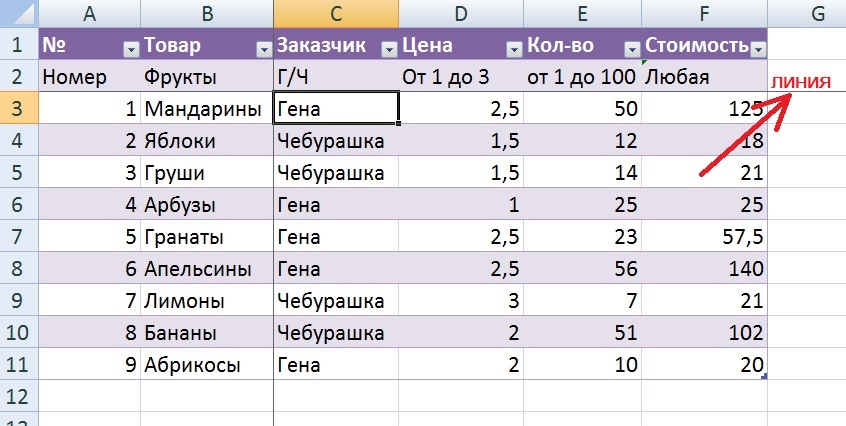Open the filter dropdown for № column
The image size is (846, 426).
click(x=130, y=49)
